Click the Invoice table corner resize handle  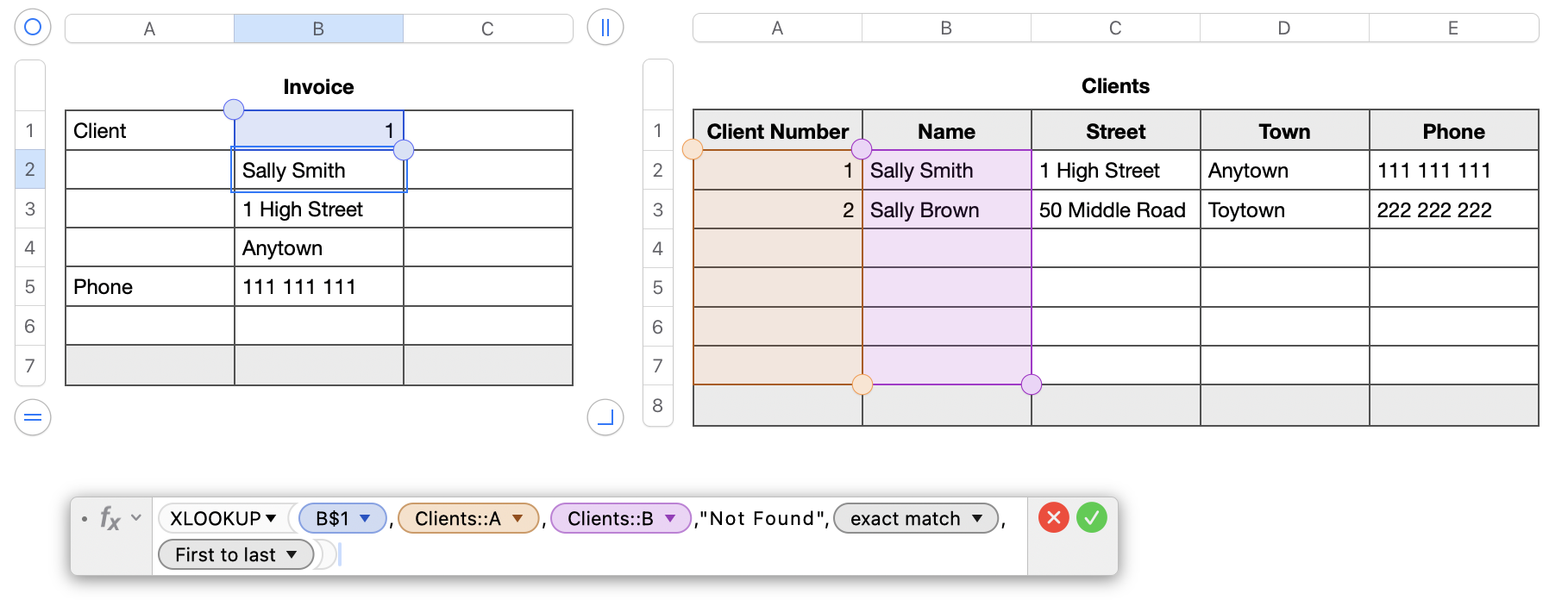click(605, 418)
